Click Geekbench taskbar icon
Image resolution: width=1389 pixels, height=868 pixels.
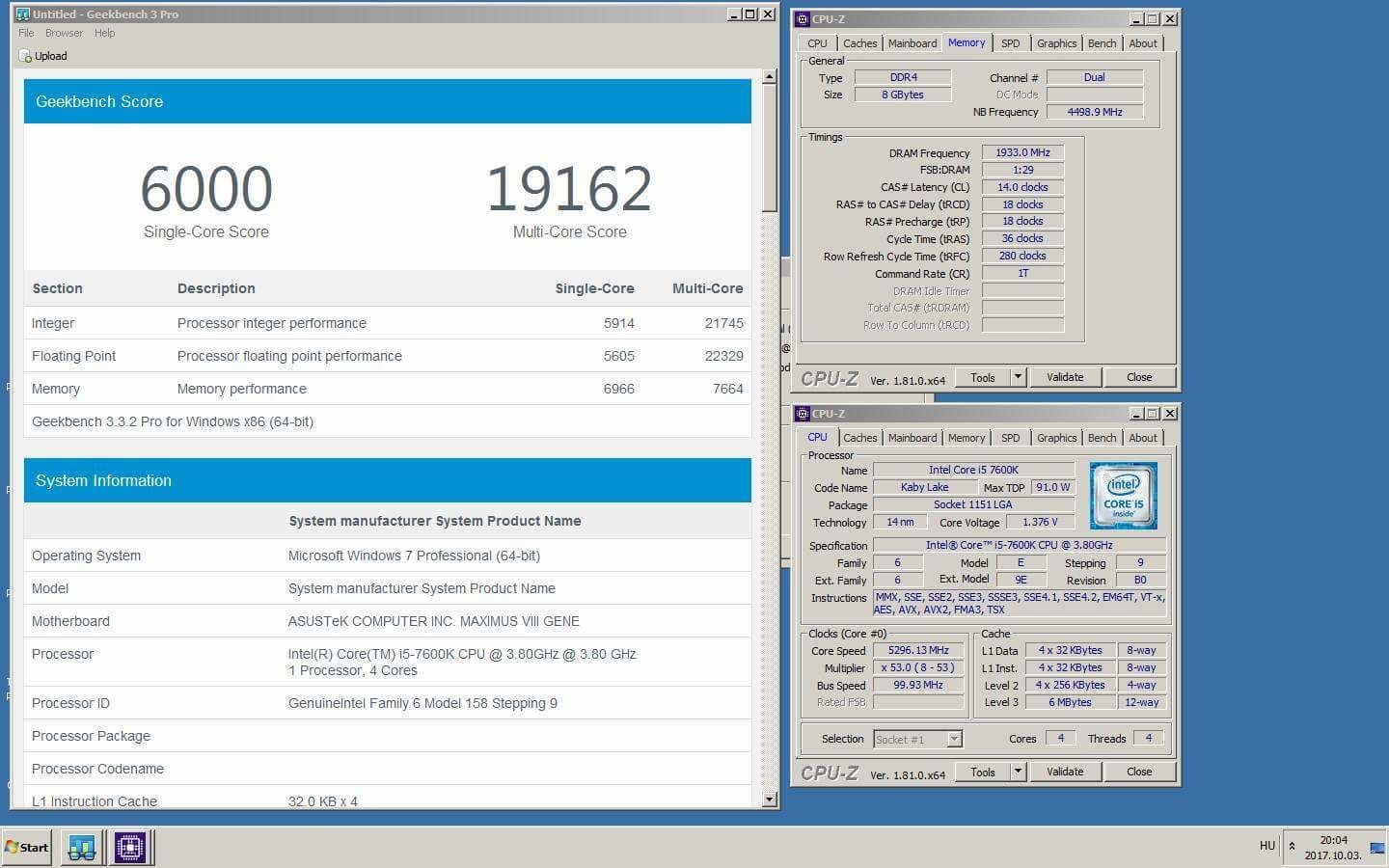click(82, 848)
